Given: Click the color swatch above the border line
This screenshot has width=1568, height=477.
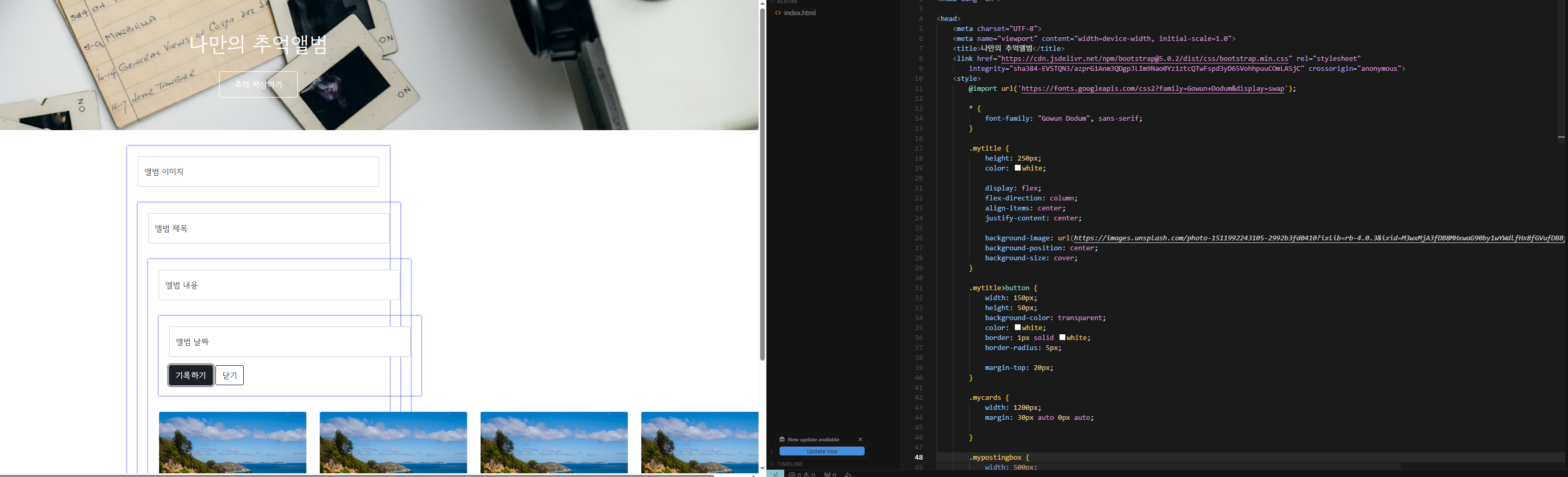Looking at the screenshot, I should pos(1017,327).
